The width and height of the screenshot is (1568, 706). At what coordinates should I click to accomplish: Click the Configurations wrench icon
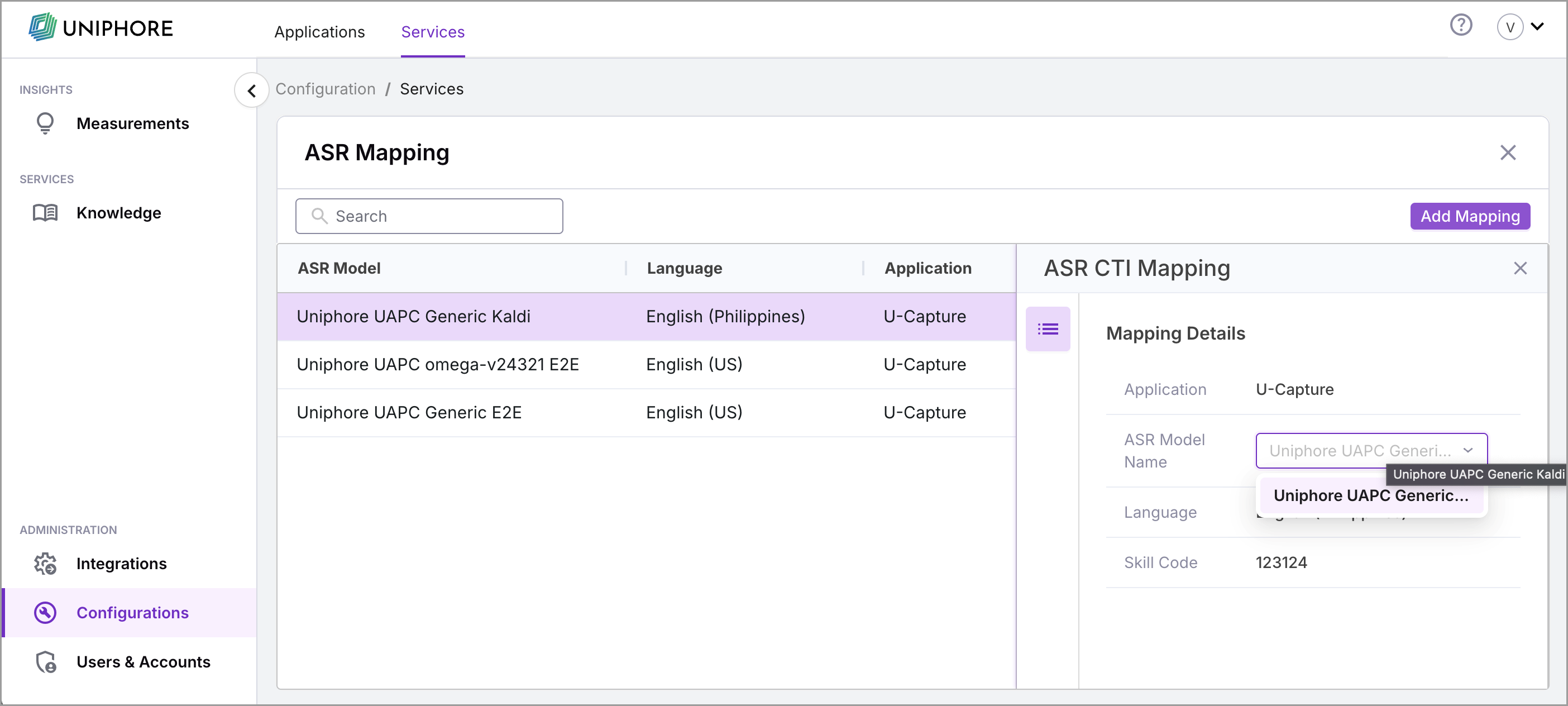pos(45,613)
